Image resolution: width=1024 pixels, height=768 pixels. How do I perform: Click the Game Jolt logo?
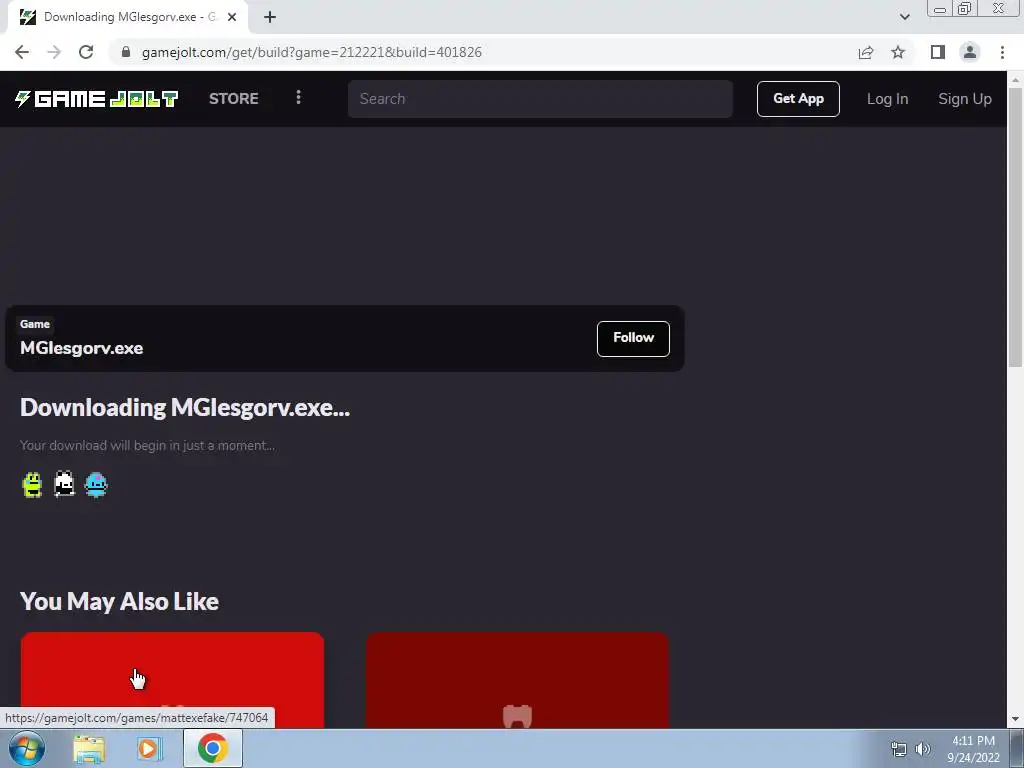click(x=97, y=99)
